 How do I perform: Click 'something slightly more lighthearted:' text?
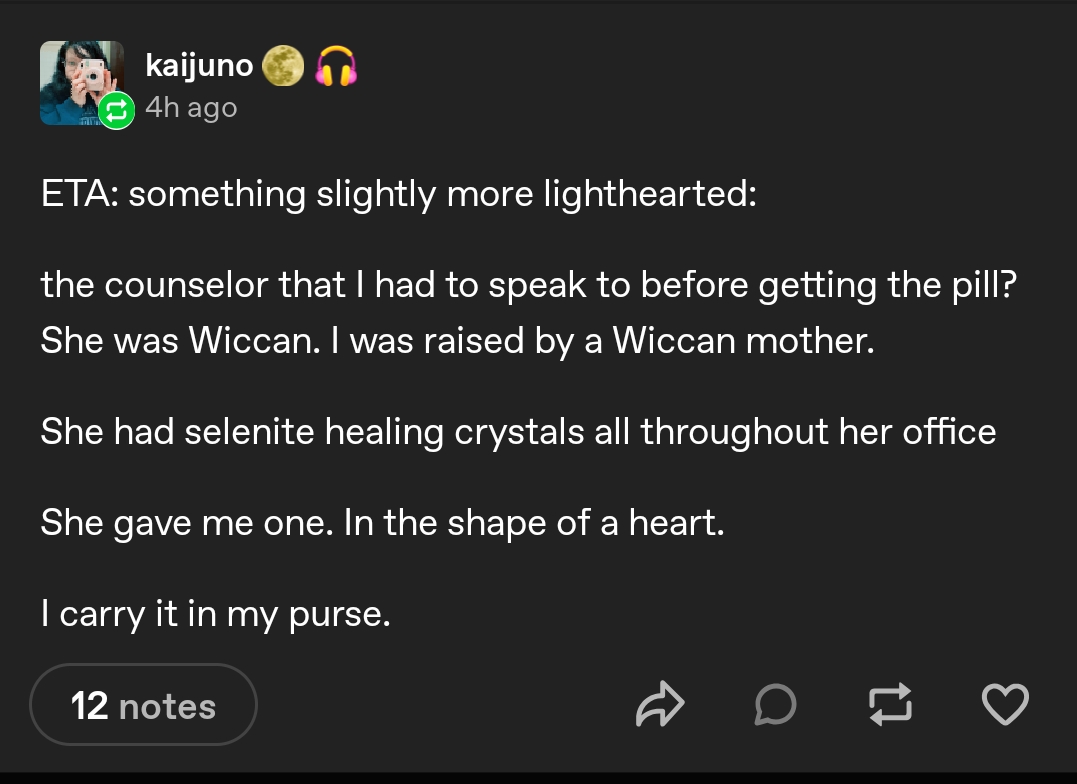pos(442,194)
